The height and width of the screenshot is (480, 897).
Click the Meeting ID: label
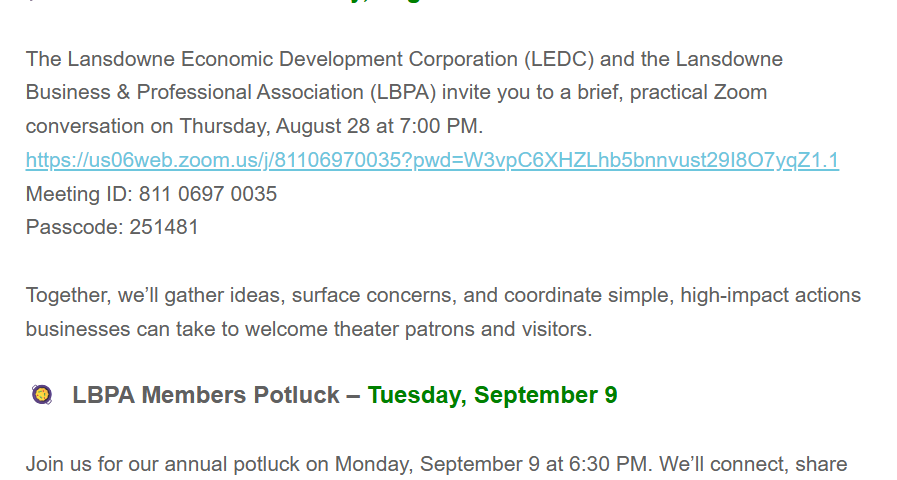pyautogui.click(x=79, y=194)
